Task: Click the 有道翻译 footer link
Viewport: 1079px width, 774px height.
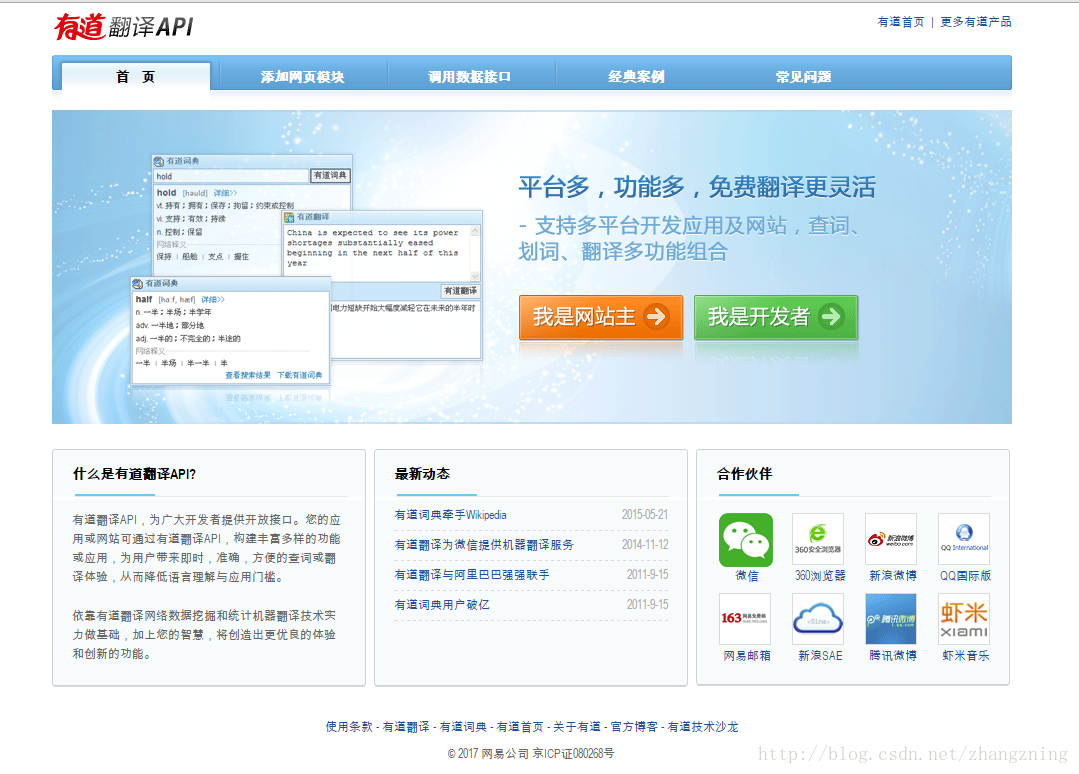Action: coord(406,727)
